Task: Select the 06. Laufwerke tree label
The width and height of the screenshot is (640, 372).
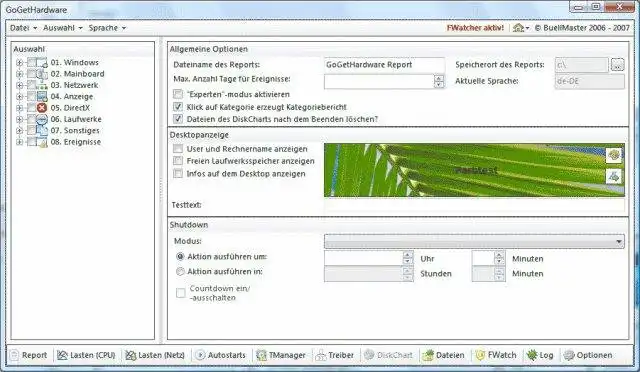Action: coord(76,119)
